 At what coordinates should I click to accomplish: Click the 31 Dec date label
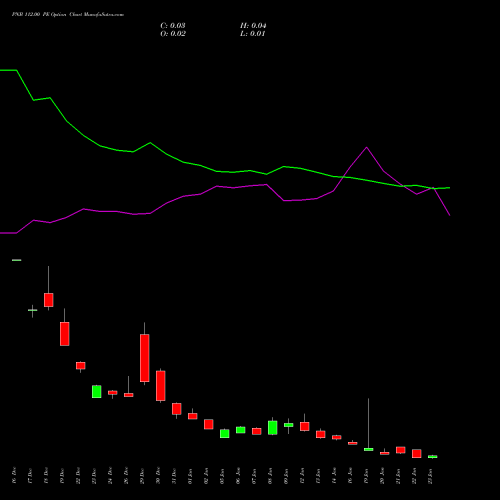(x=174, y=475)
